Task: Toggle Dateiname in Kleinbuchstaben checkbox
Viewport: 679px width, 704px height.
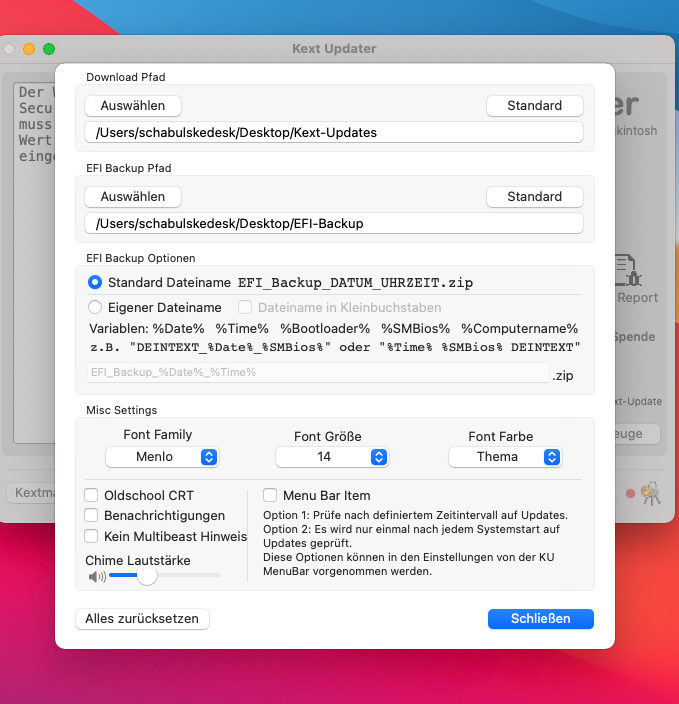Action: pos(245,308)
